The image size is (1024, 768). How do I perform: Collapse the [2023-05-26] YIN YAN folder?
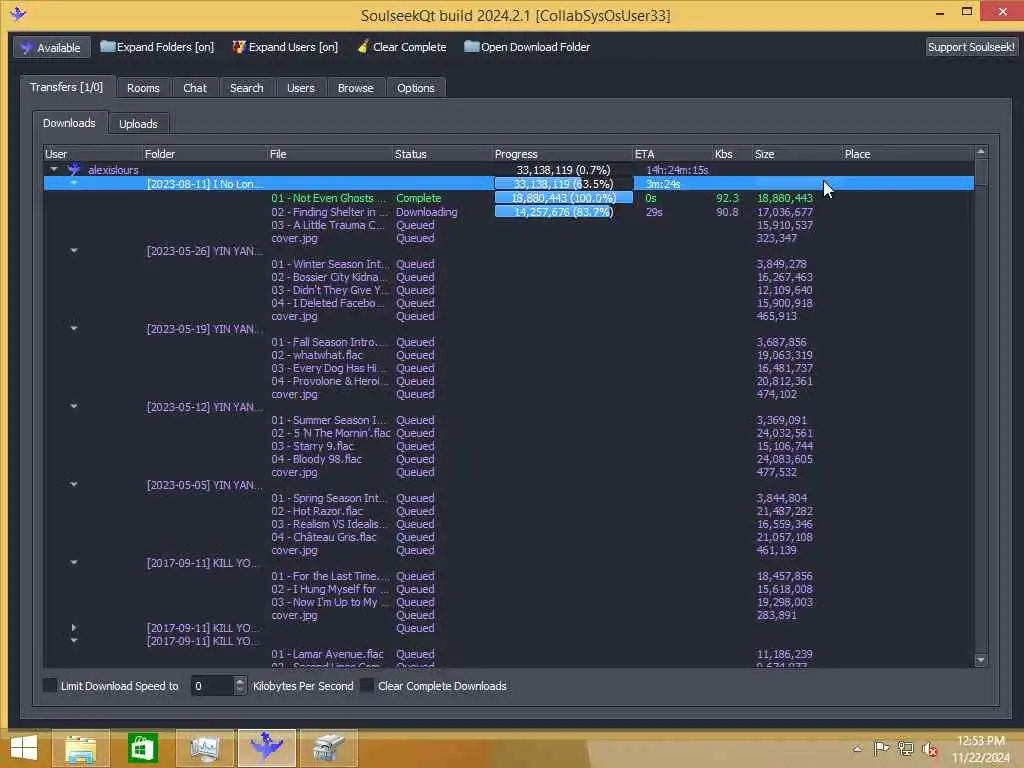coord(74,250)
